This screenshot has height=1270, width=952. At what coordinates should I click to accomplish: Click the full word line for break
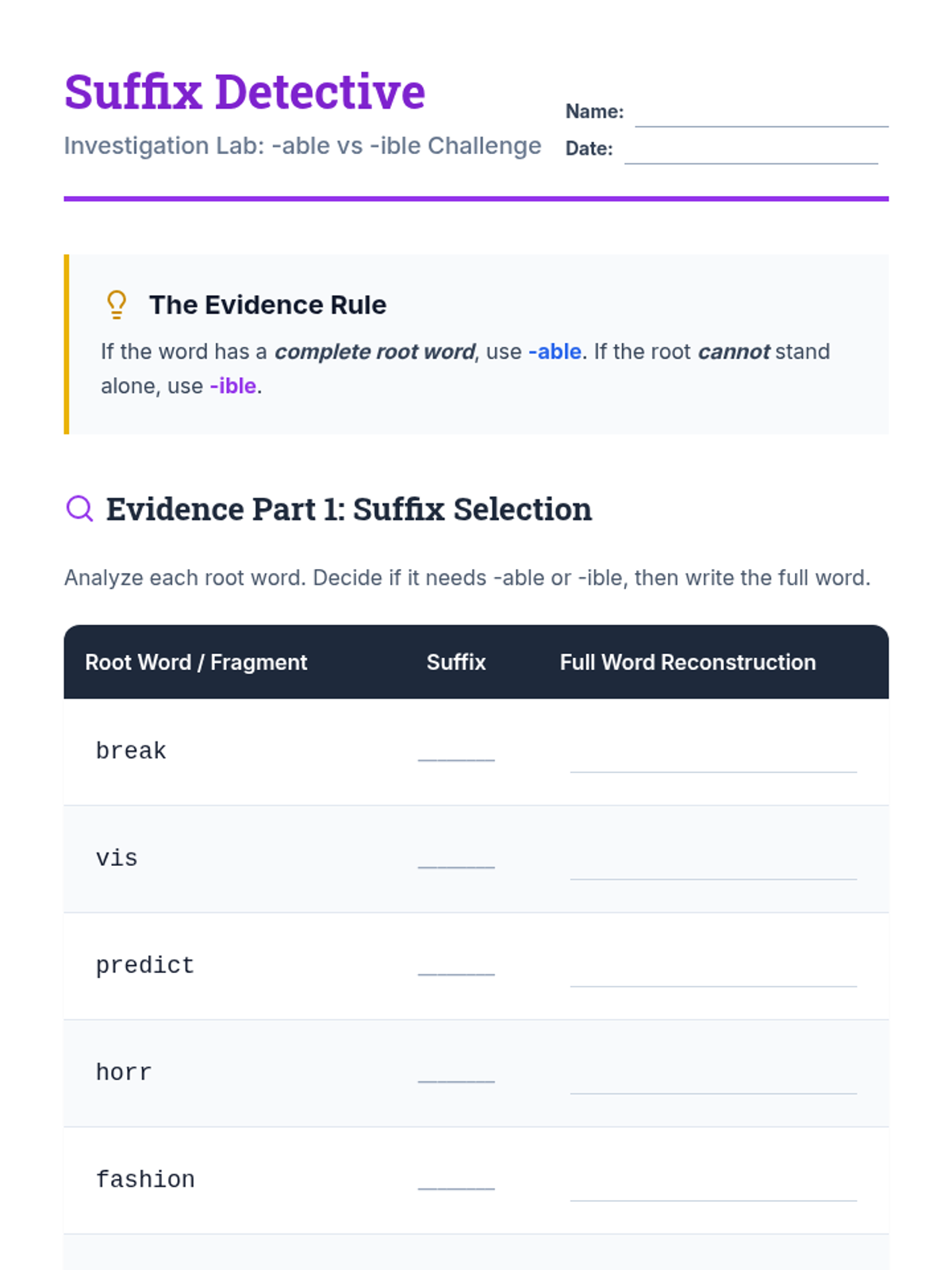click(x=712, y=760)
